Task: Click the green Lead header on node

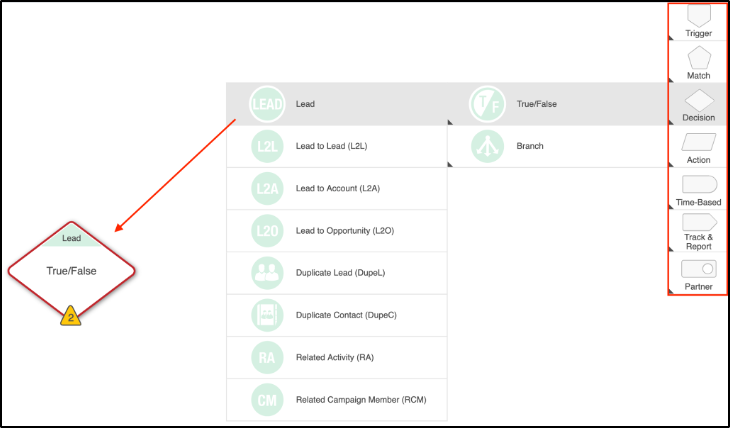Action: (x=71, y=238)
